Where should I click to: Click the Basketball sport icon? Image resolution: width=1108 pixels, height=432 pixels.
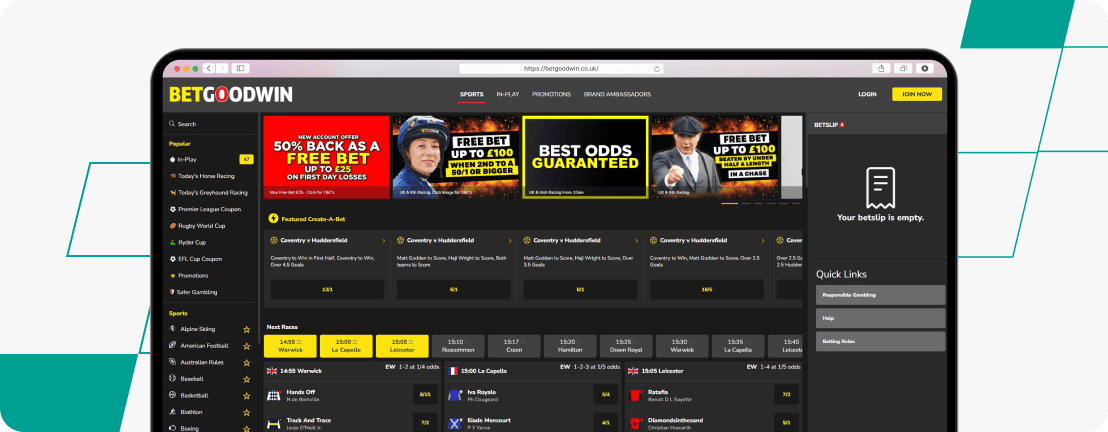pyautogui.click(x=172, y=395)
